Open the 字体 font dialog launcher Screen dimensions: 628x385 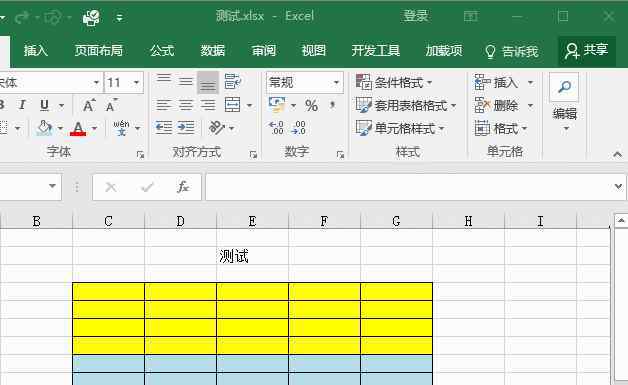pyautogui.click(x=140, y=154)
